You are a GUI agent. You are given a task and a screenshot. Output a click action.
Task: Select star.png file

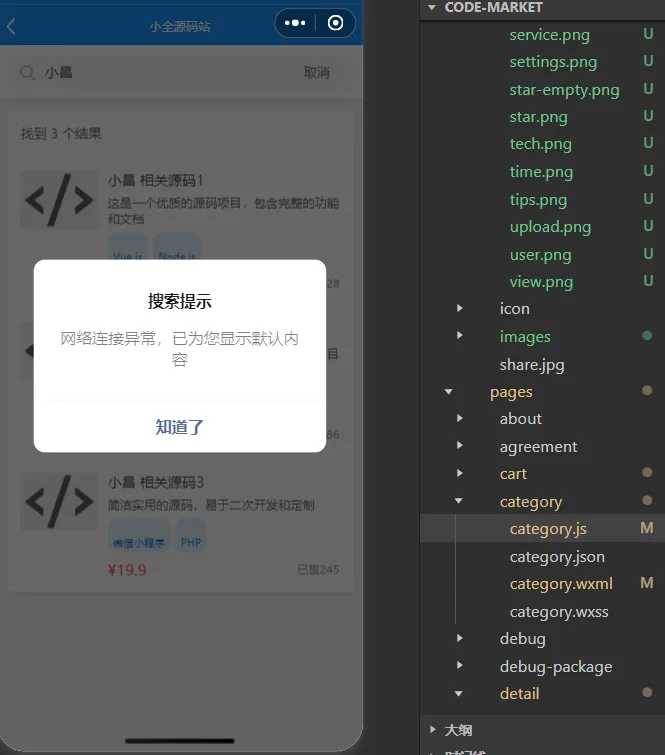(x=538, y=117)
